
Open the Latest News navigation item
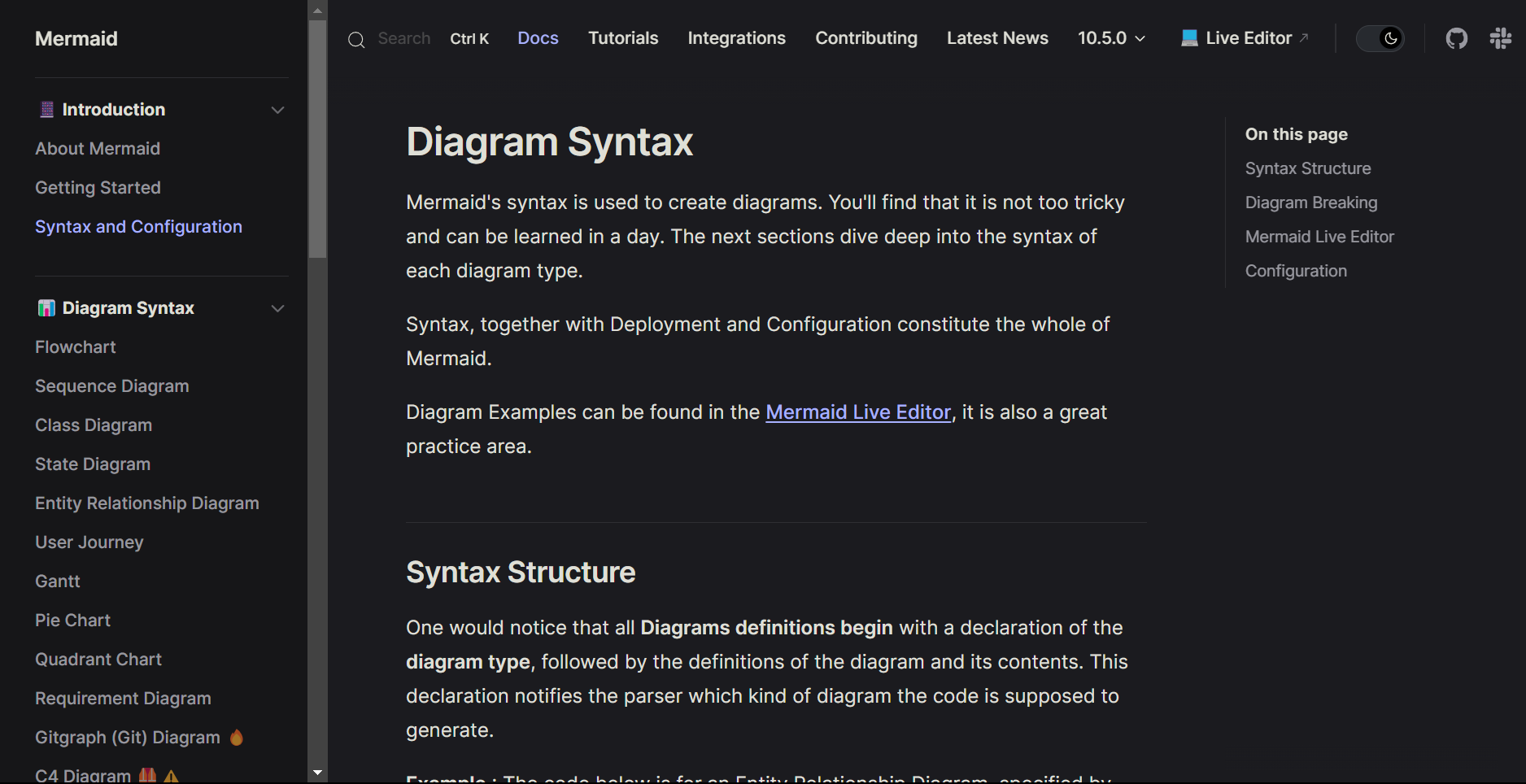[997, 38]
